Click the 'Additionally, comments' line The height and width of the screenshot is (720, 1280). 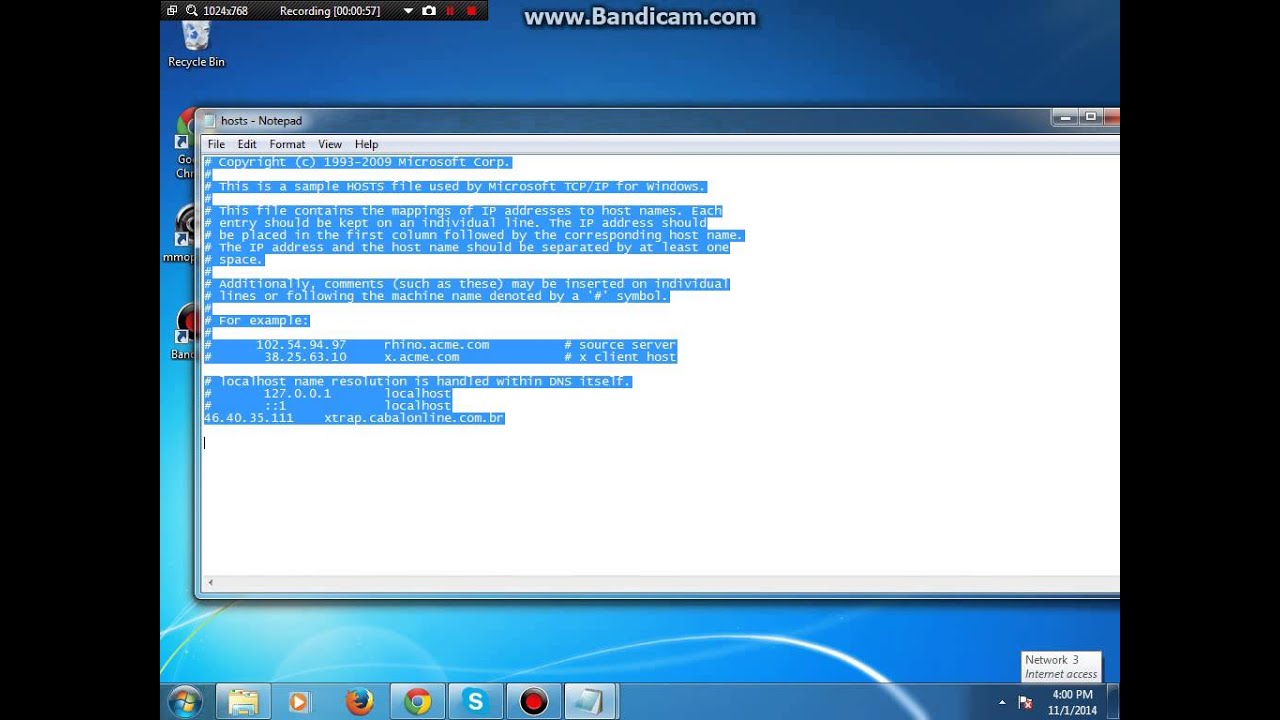pyautogui.click(x=467, y=284)
